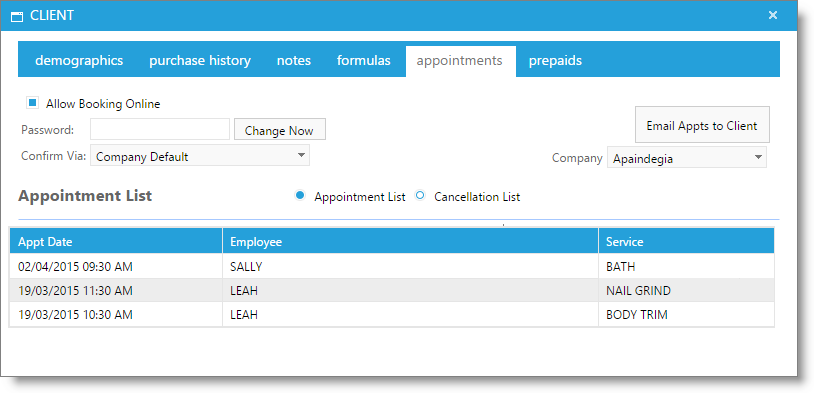Go to the prepaids tab

pyautogui.click(x=555, y=61)
